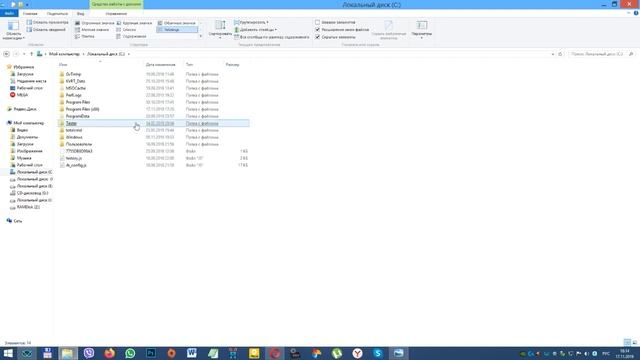The image size is (640, 360).
Task: Open Firefox from the taskbar
Action: (109, 353)
